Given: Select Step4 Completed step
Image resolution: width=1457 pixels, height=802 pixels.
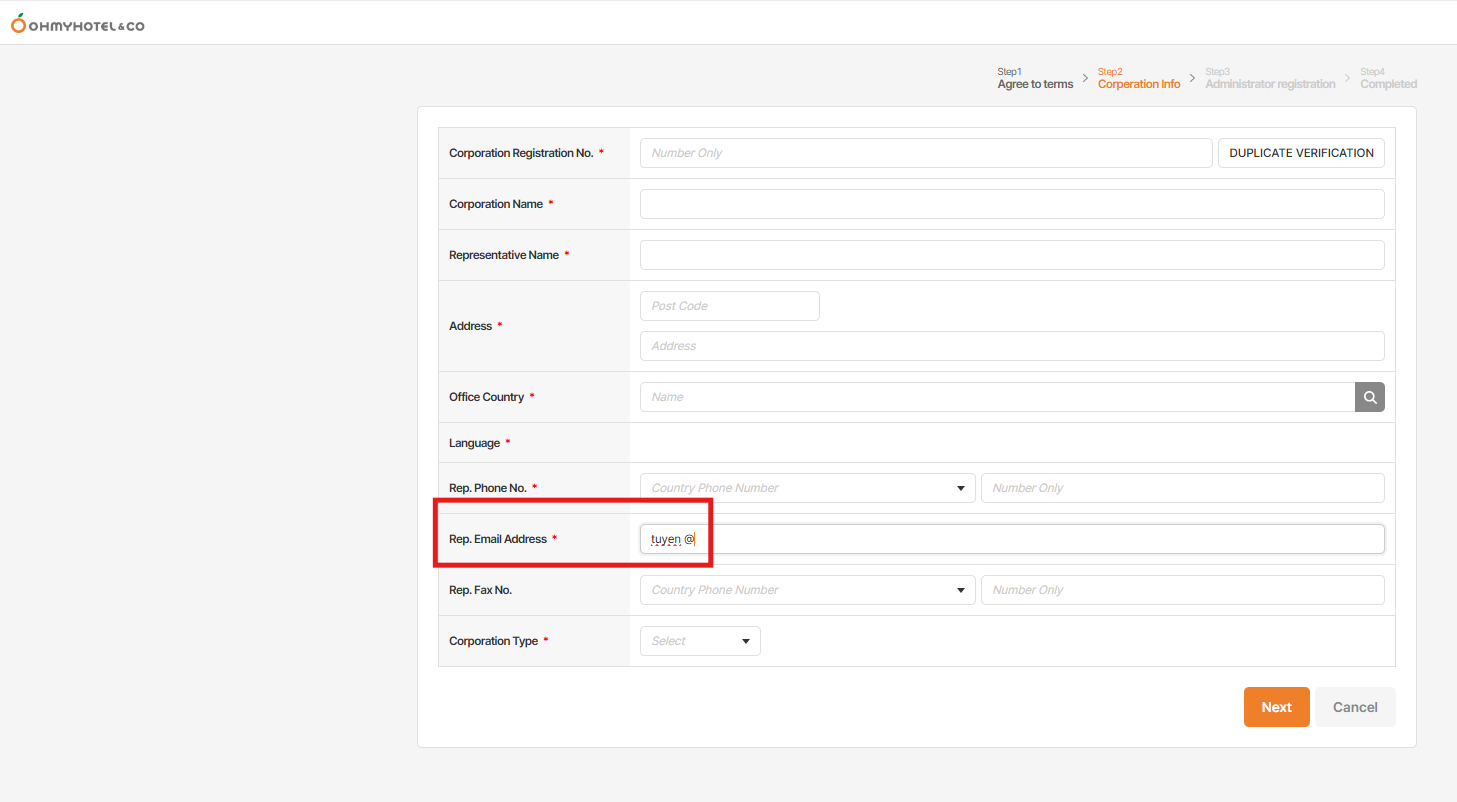Looking at the screenshot, I should pyautogui.click(x=1388, y=79).
